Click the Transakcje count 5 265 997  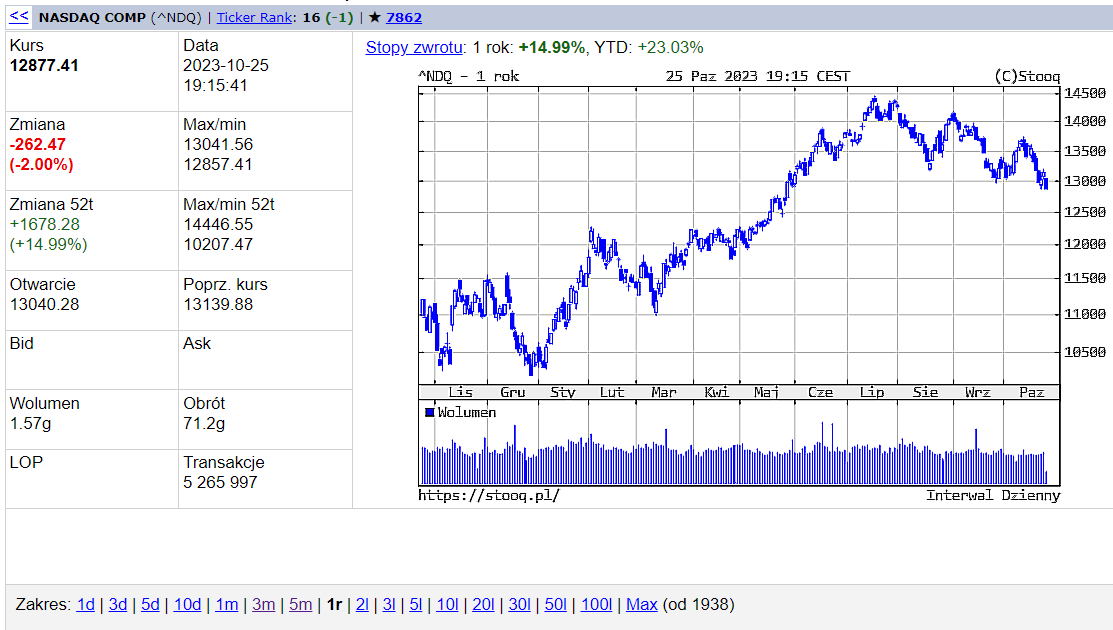point(220,482)
